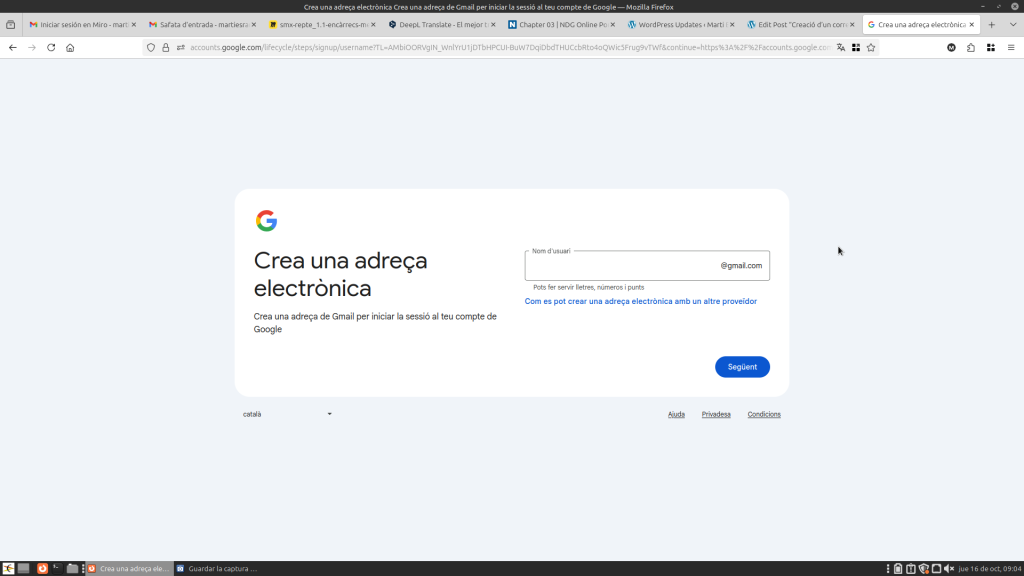Open the Firefox hamburger menu
The image size is (1024, 576).
click(1011, 47)
